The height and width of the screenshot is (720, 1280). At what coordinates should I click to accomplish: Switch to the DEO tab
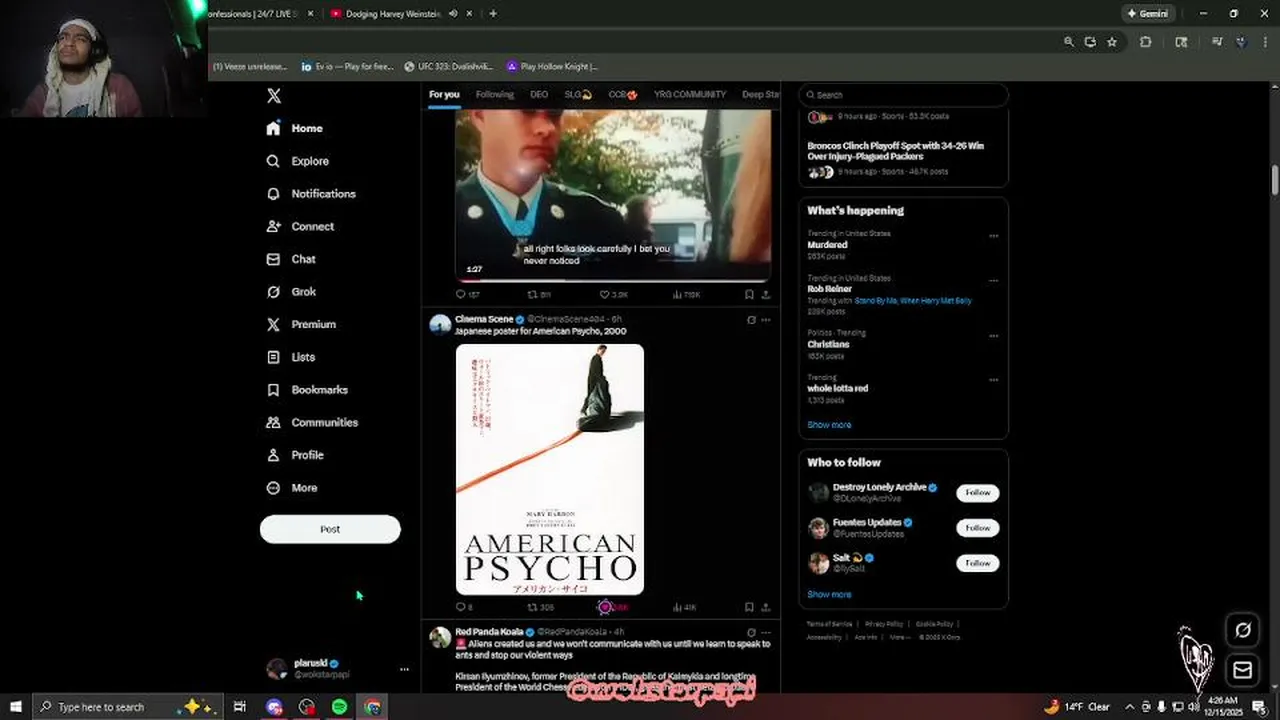click(x=539, y=95)
